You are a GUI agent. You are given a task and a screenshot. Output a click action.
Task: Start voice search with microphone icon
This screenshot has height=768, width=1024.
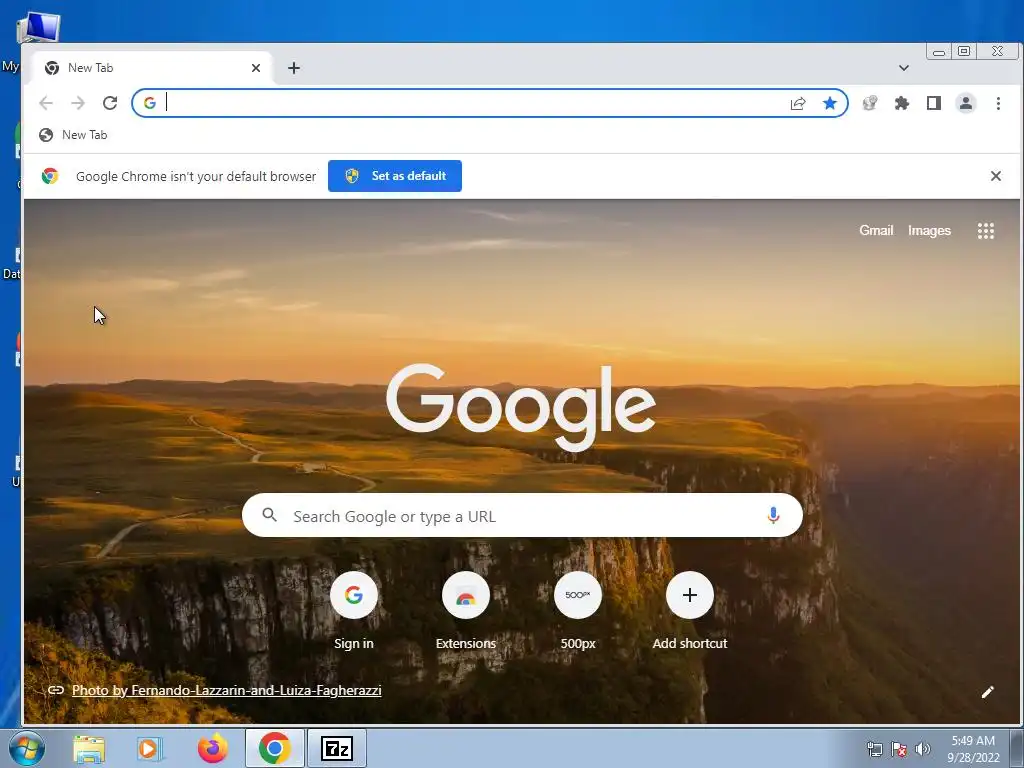tap(773, 515)
